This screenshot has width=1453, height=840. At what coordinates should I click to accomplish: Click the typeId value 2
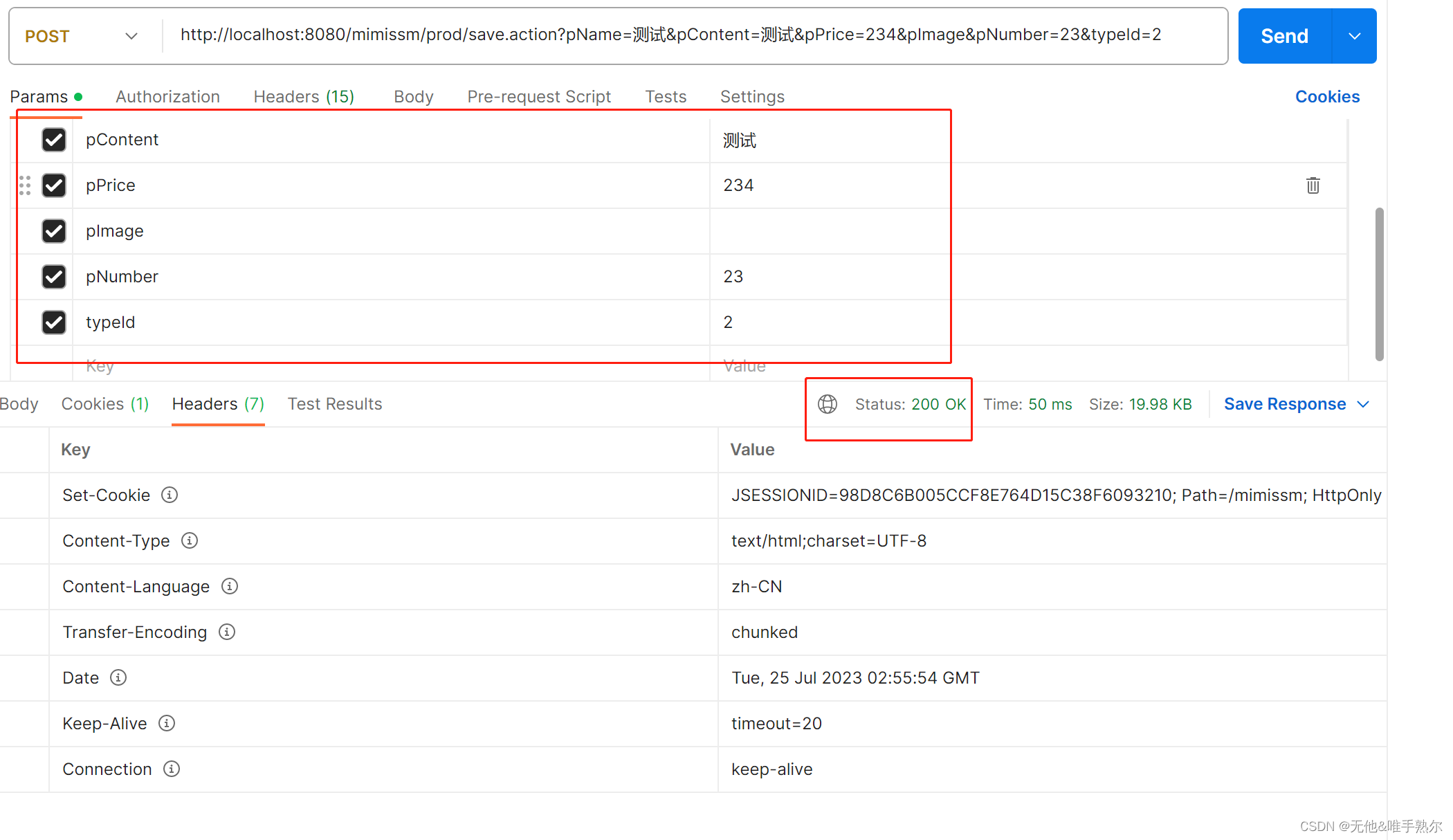(728, 322)
